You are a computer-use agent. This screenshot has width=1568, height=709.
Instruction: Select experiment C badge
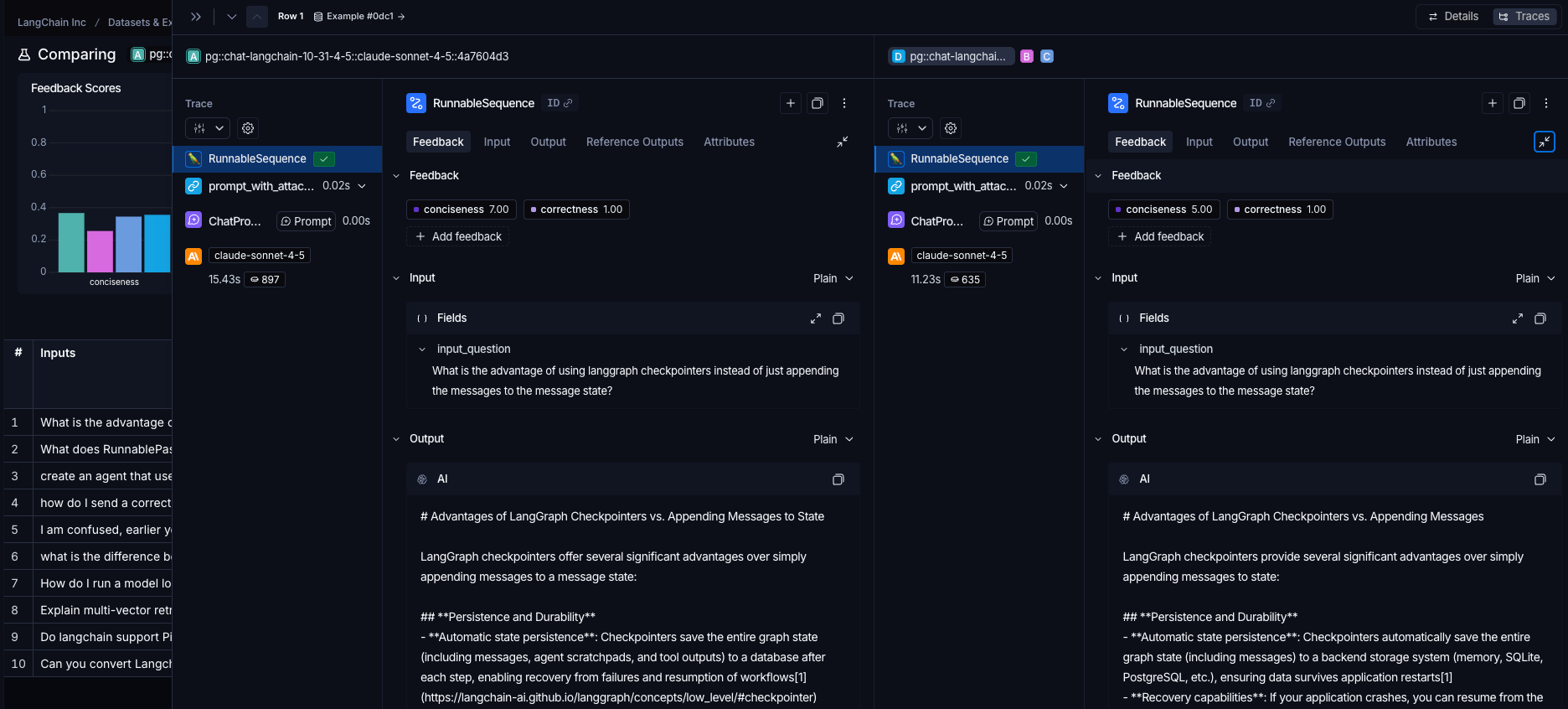[1047, 56]
